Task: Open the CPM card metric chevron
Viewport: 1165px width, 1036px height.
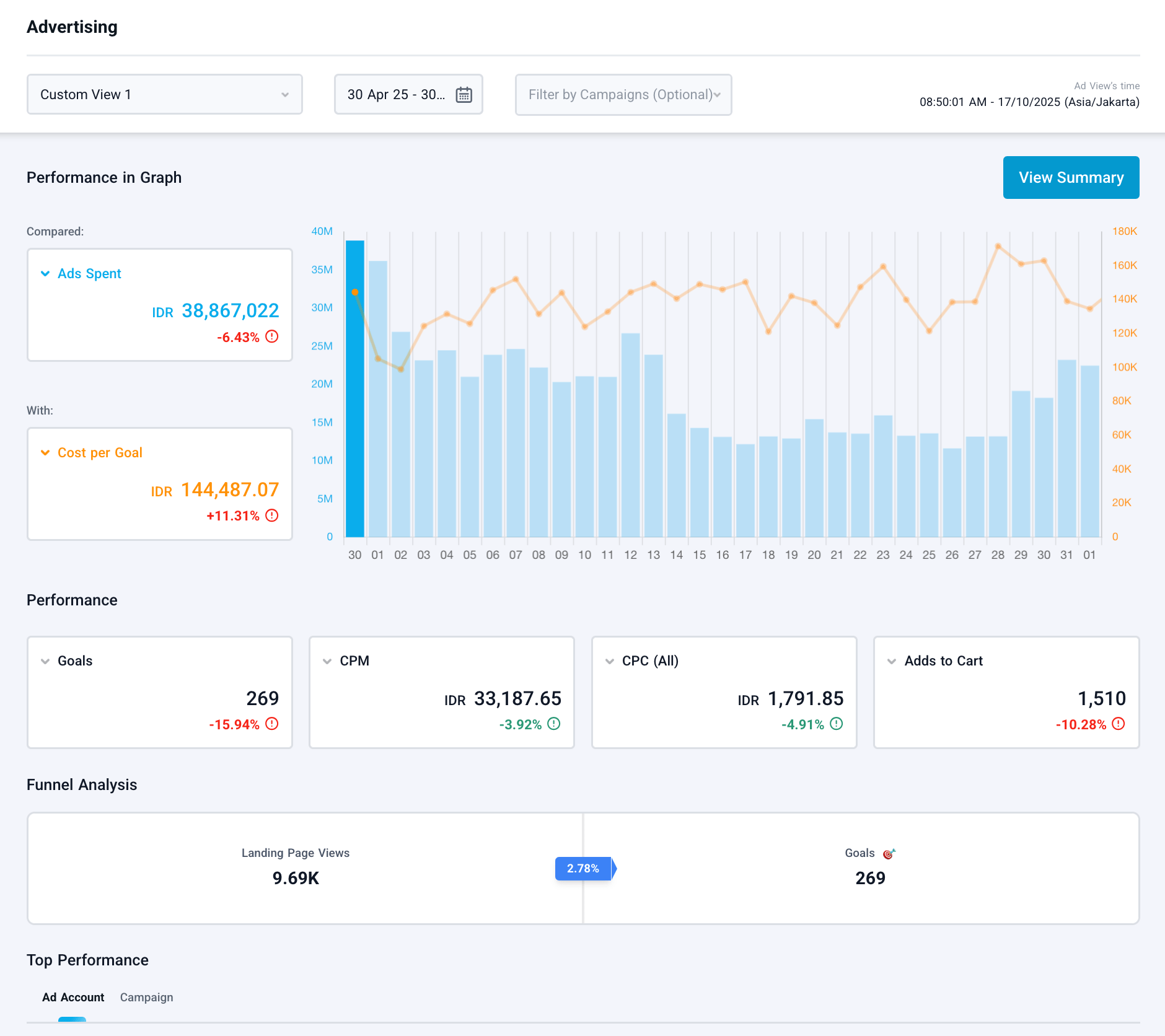Action: [x=327, y=661]
